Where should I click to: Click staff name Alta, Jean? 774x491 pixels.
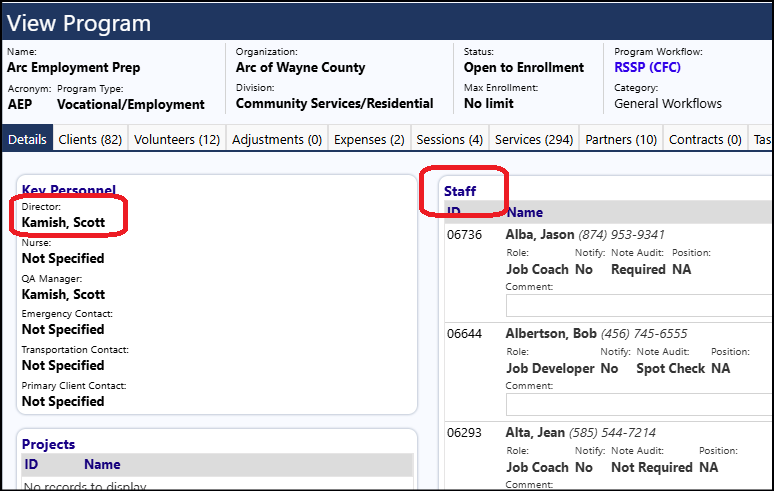pos(535,433)
